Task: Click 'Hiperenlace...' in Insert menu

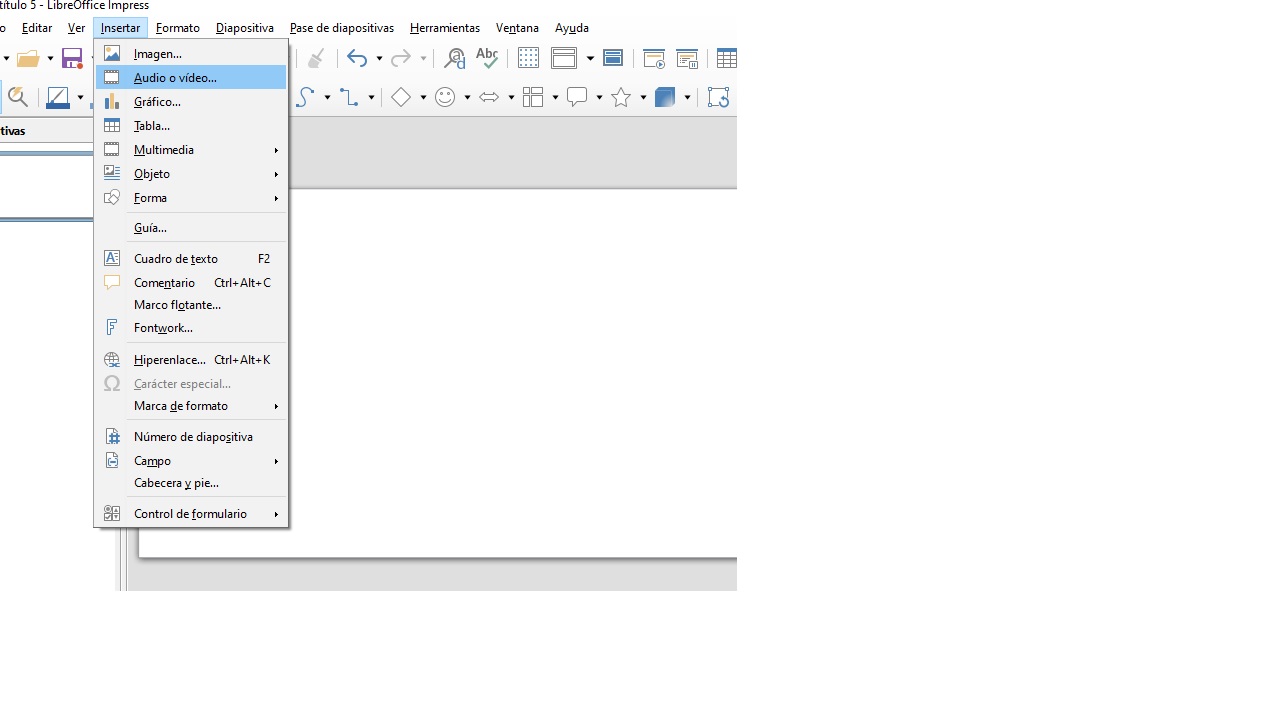Action: 170,360
